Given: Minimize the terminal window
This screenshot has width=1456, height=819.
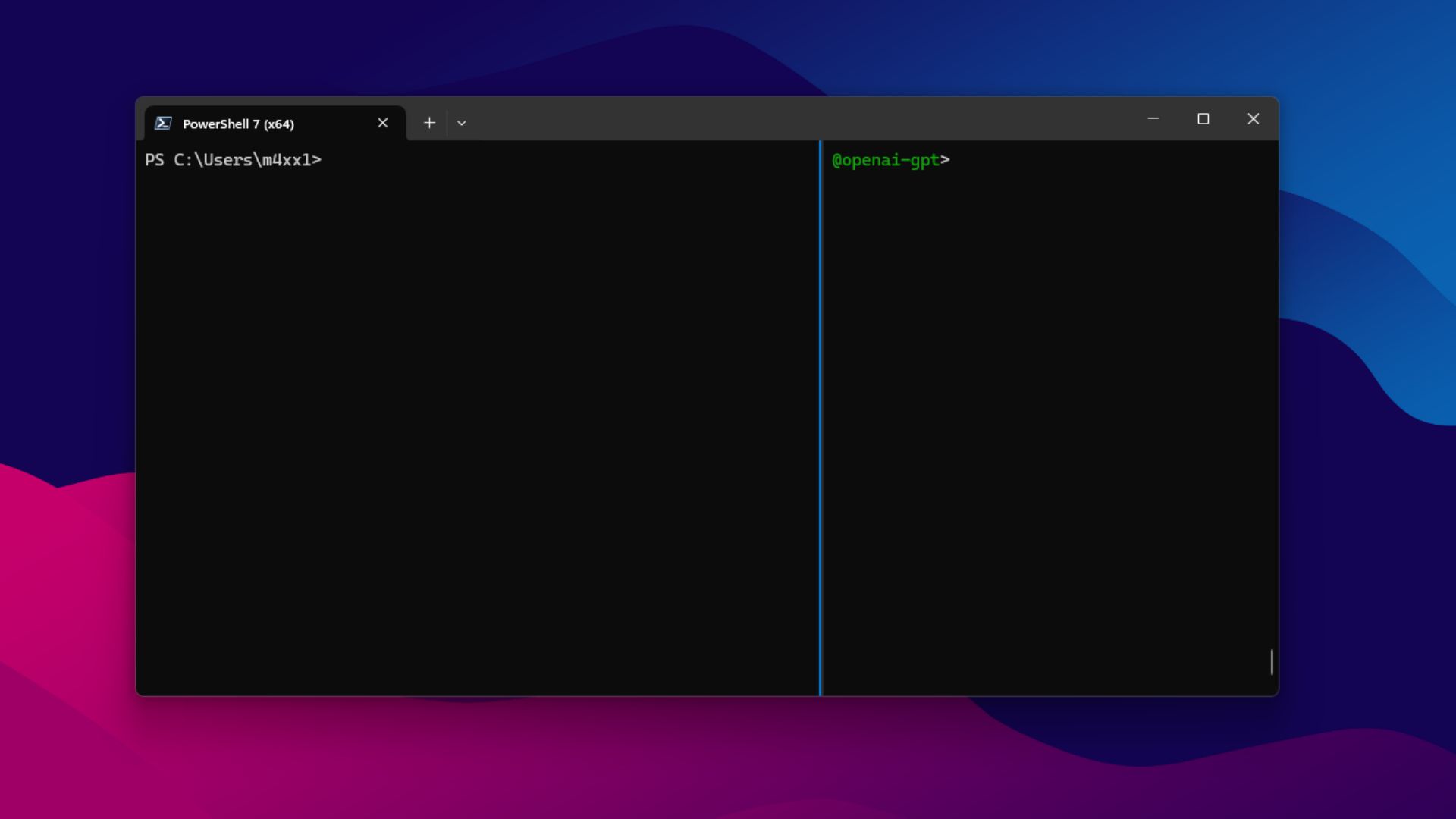Looking at the screenshot, I should click(1153, 119).
